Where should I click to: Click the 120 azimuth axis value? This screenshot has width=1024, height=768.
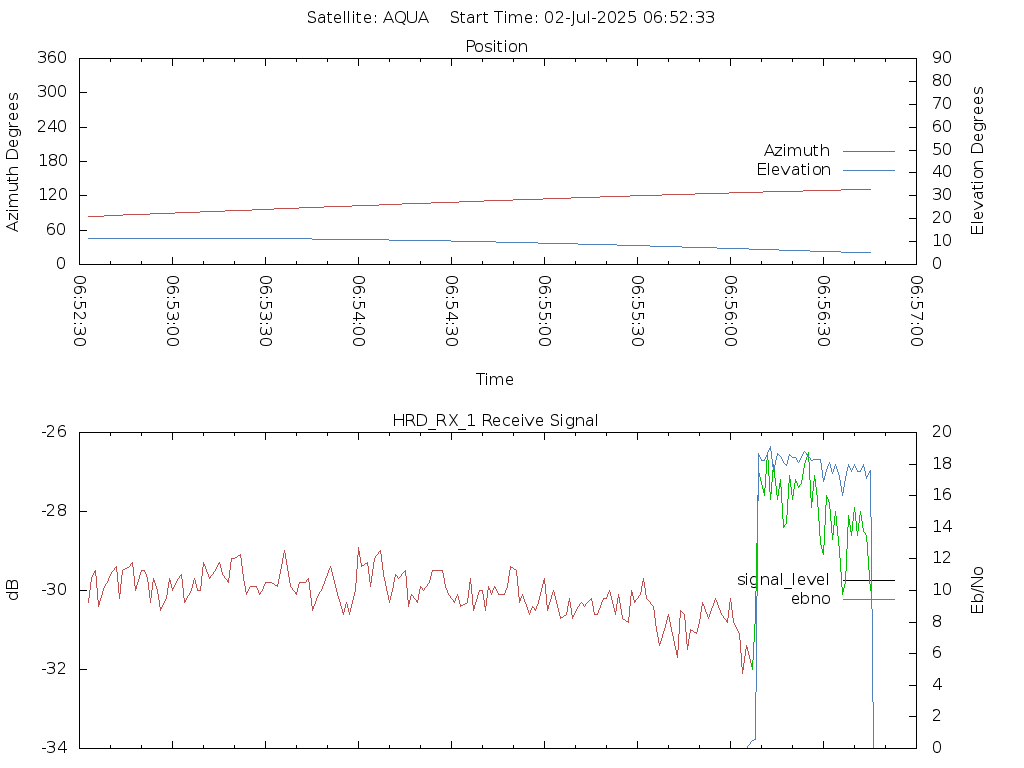pos(52,195)
